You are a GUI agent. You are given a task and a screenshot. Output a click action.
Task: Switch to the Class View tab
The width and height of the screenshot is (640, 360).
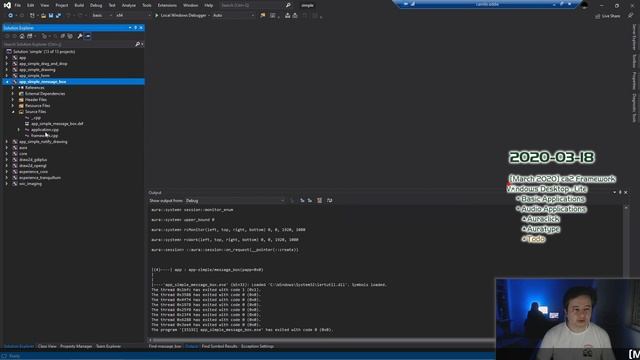(x=47, y=347)
